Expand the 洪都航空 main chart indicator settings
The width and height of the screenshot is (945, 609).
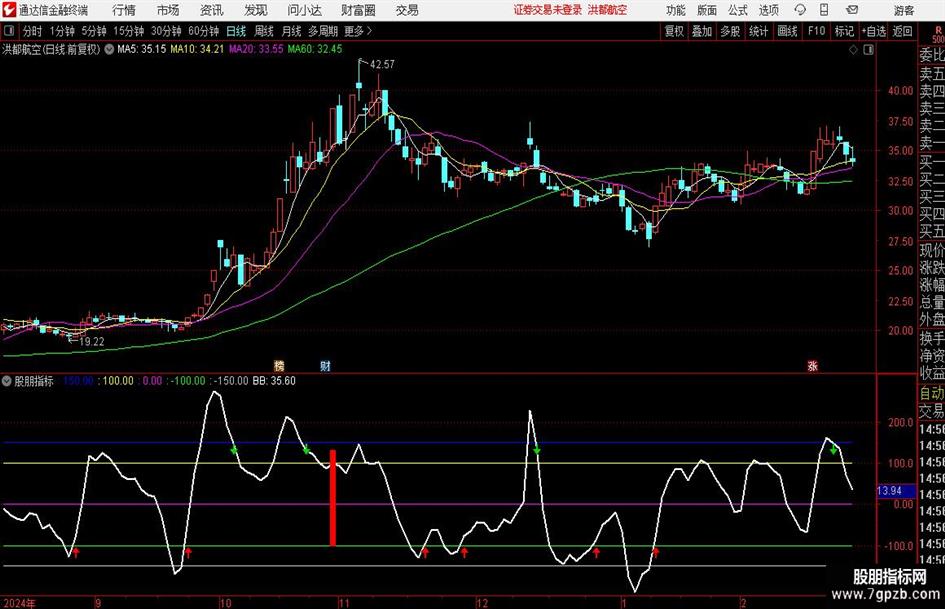coord(108,48)
